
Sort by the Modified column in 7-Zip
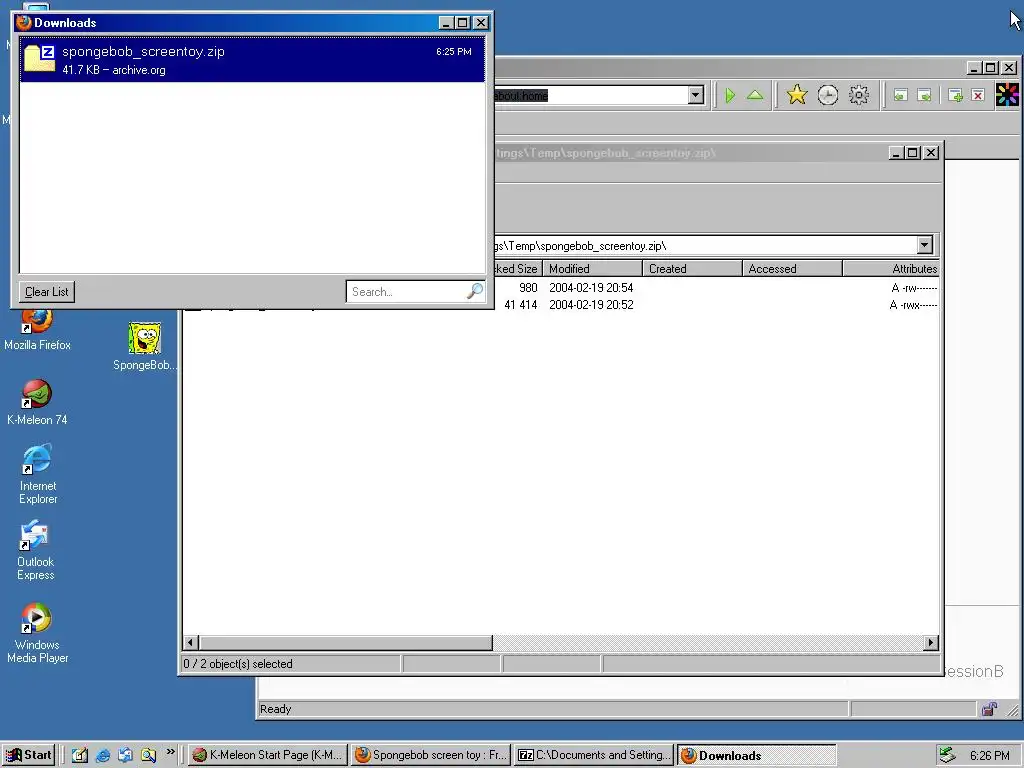[592, 268]
